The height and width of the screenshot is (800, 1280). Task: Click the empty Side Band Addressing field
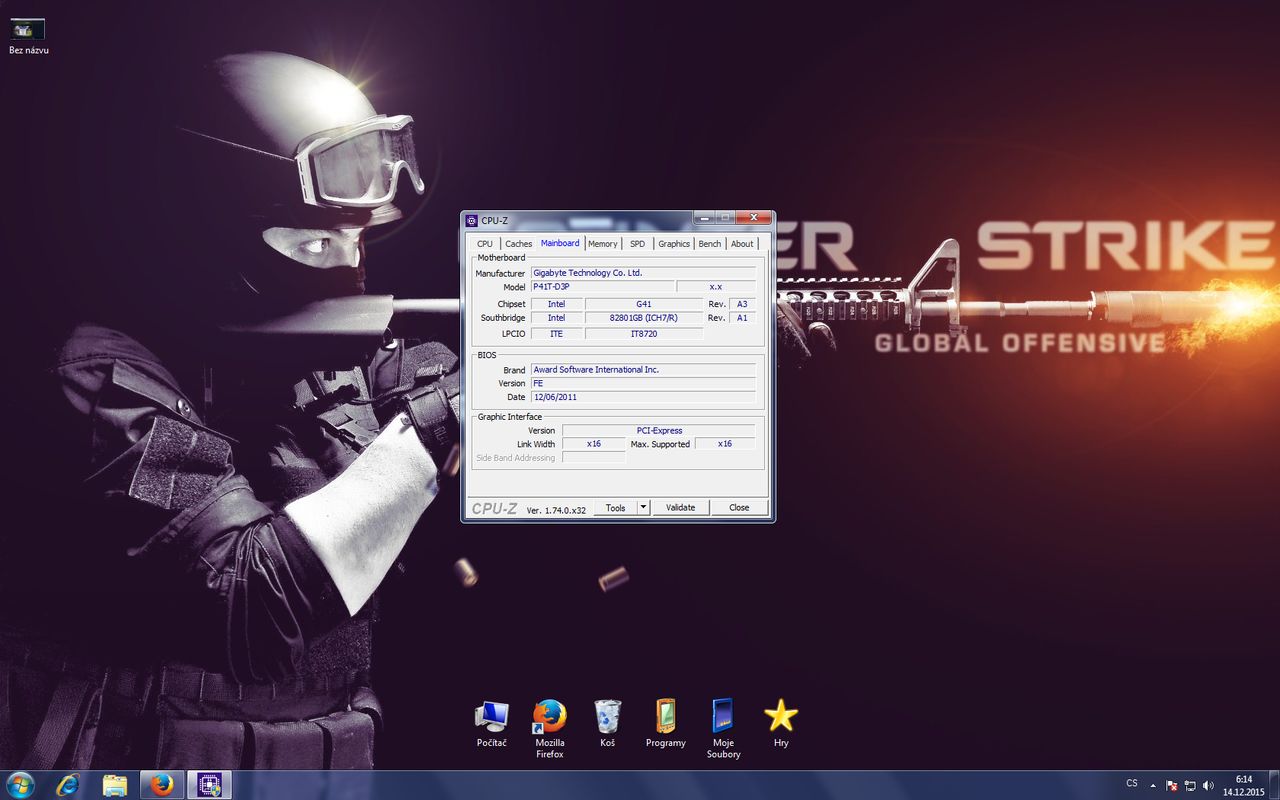point(594,458)
